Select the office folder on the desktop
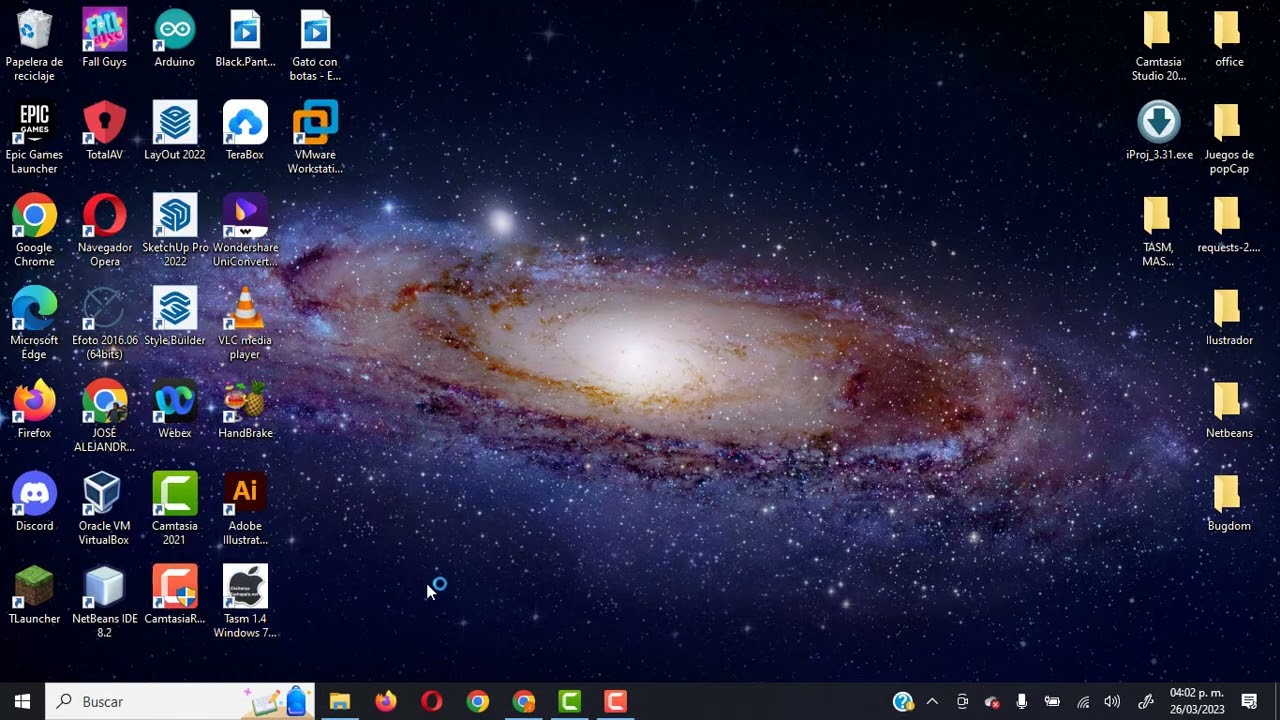The image size is (1280, 720). (1229, 39)
